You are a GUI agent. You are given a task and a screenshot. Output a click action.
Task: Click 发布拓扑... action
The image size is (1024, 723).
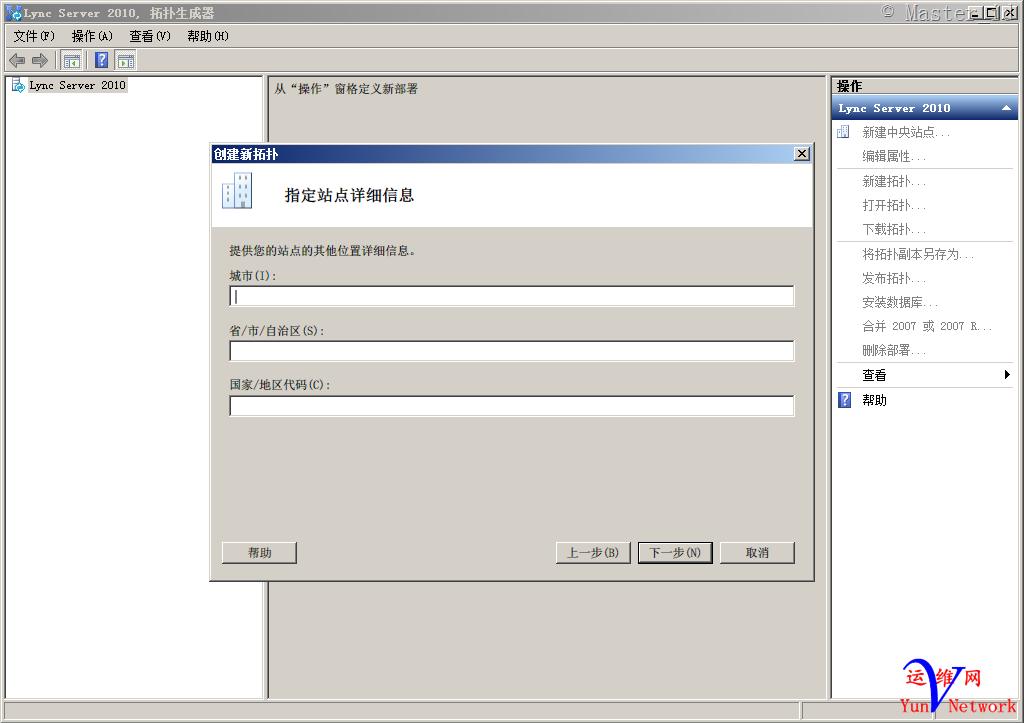pos(894,278)
